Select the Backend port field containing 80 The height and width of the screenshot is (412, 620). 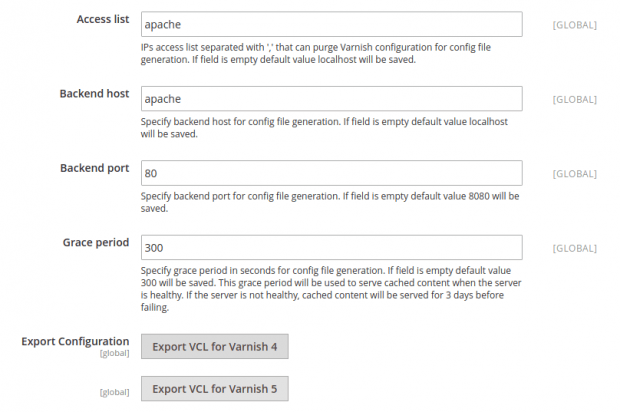pos(330,173)
